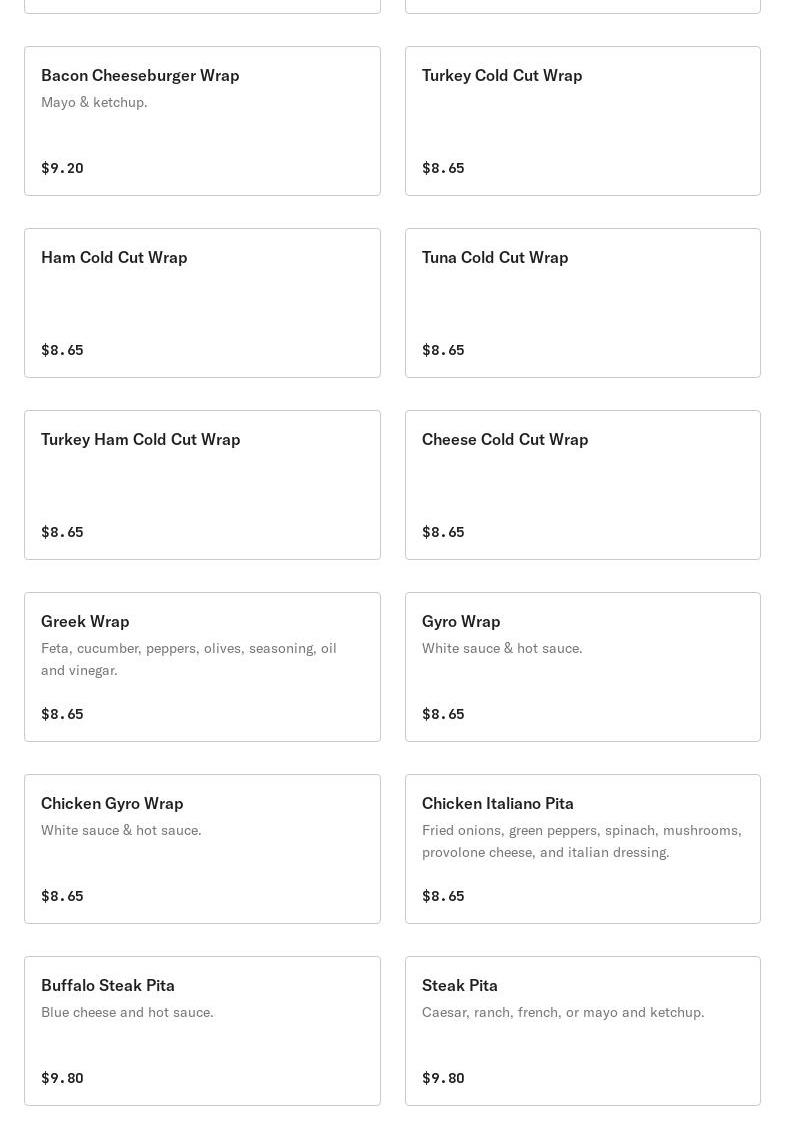
Task: Click the Steak Pita title
Action: [x=460, y=985]
